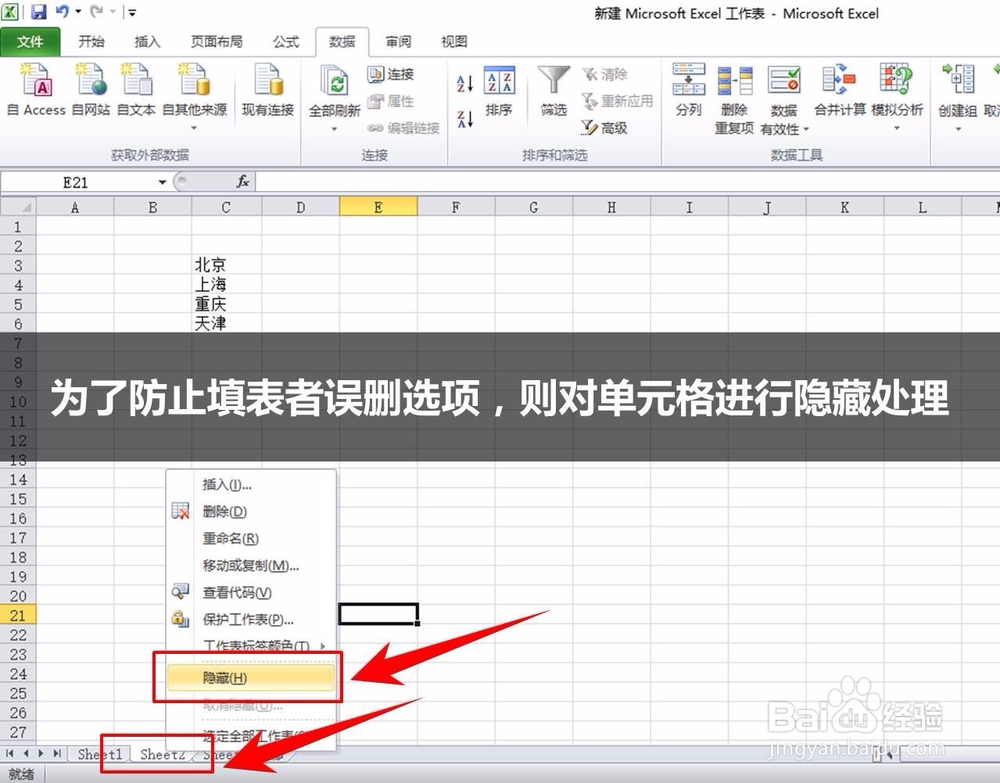The height and width of the screenshot is (783, 1000).
Task: Click the first sheet navigation arrow
Action: tap(10, 754)
